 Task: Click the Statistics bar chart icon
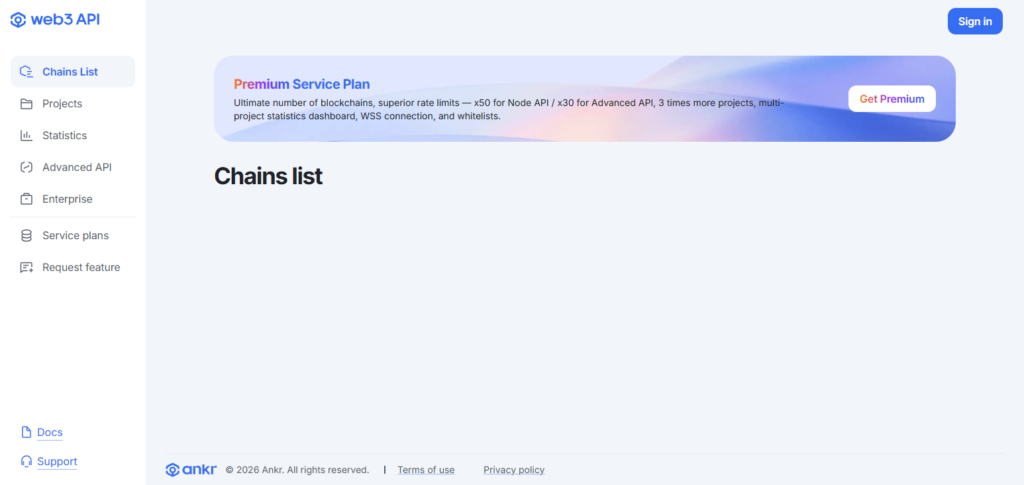coord(27,136)
